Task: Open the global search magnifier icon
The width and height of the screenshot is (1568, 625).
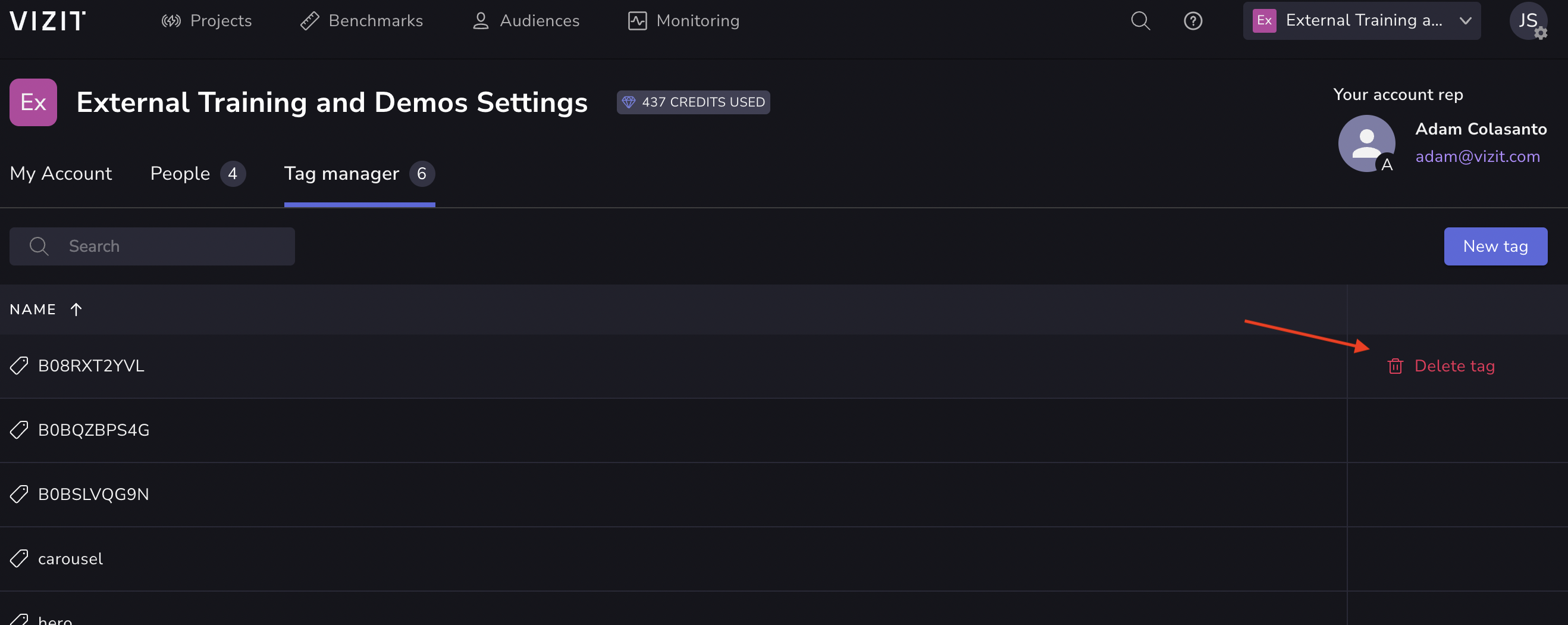Action: tap(1140, 21)
